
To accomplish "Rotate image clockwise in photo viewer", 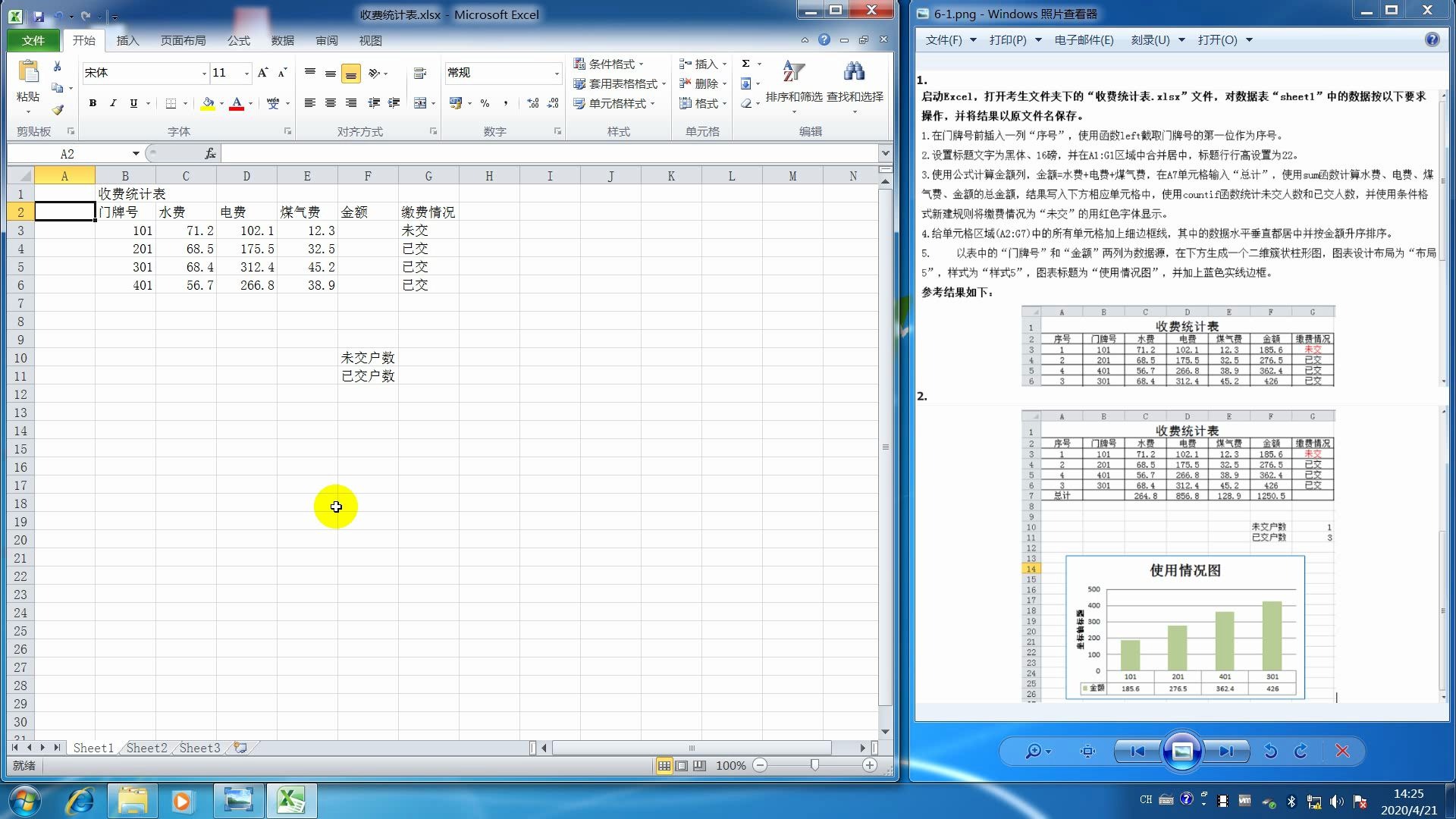I will (x=1301, y=751).
